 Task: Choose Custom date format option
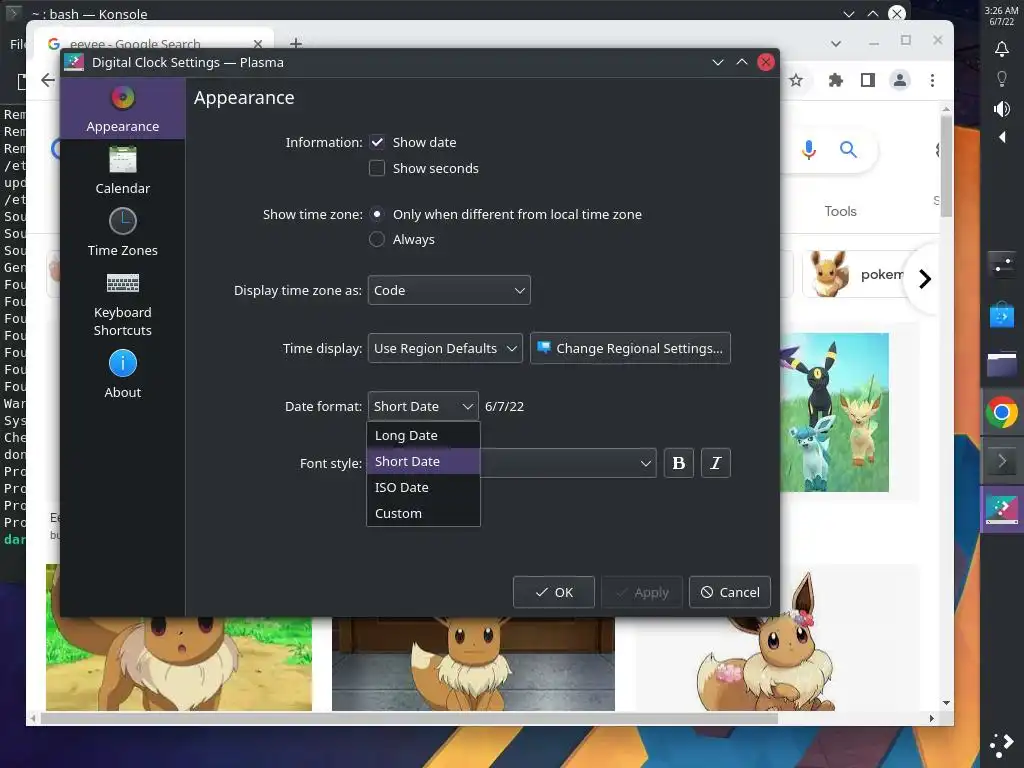point(423,513)
